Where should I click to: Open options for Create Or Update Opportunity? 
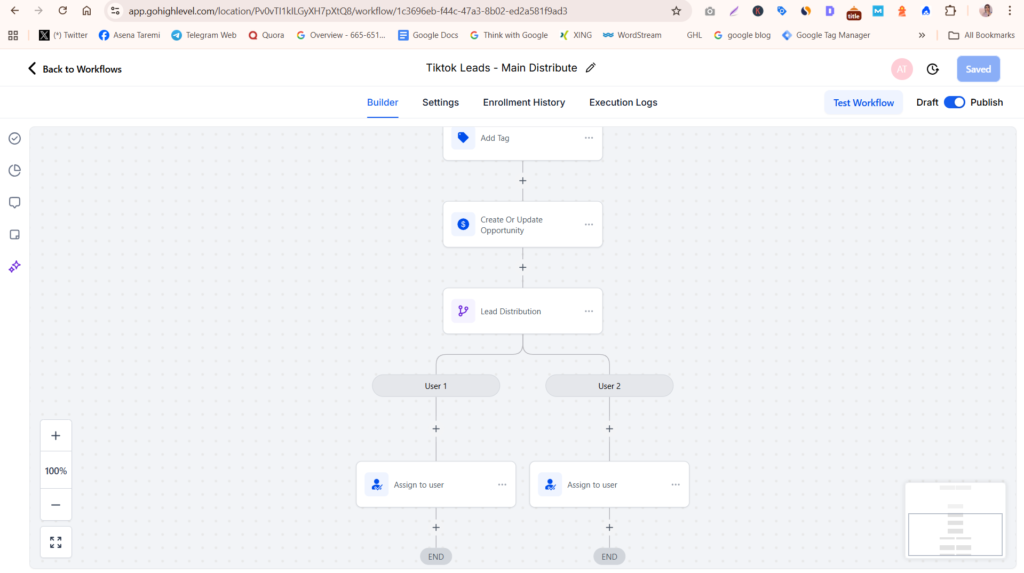coord(589,225)
